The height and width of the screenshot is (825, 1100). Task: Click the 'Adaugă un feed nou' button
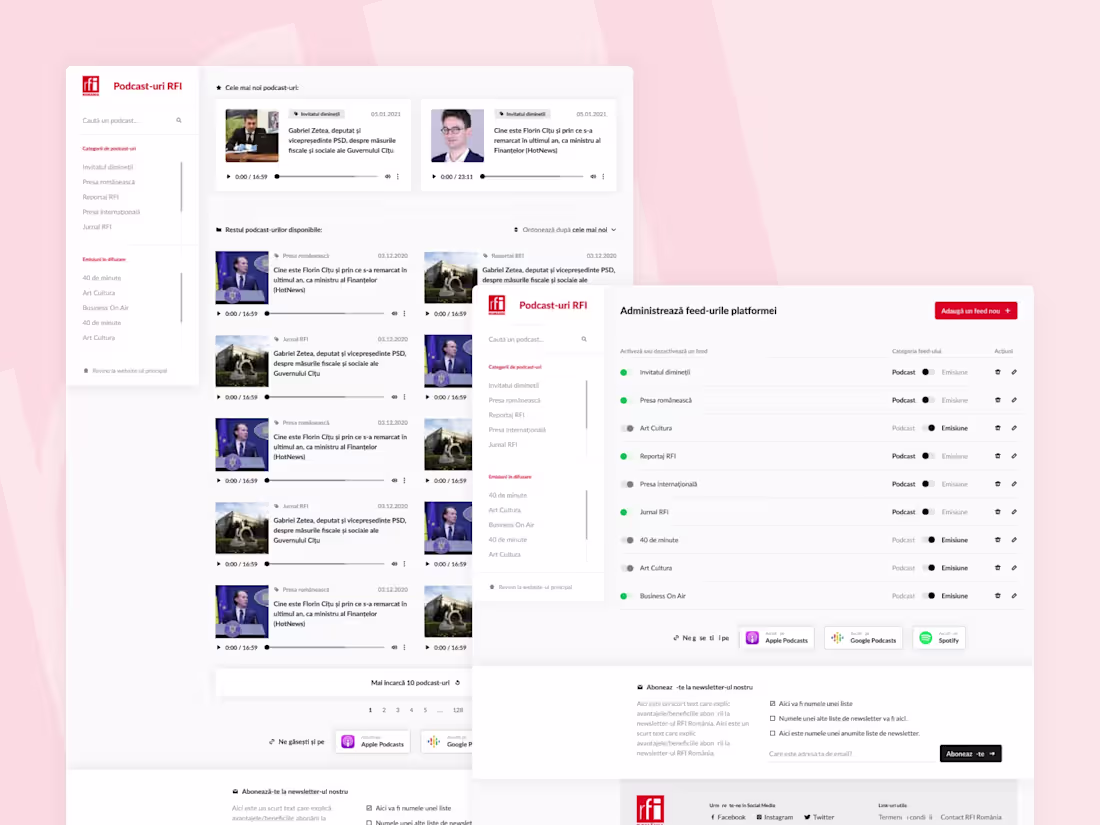[976, 310]
